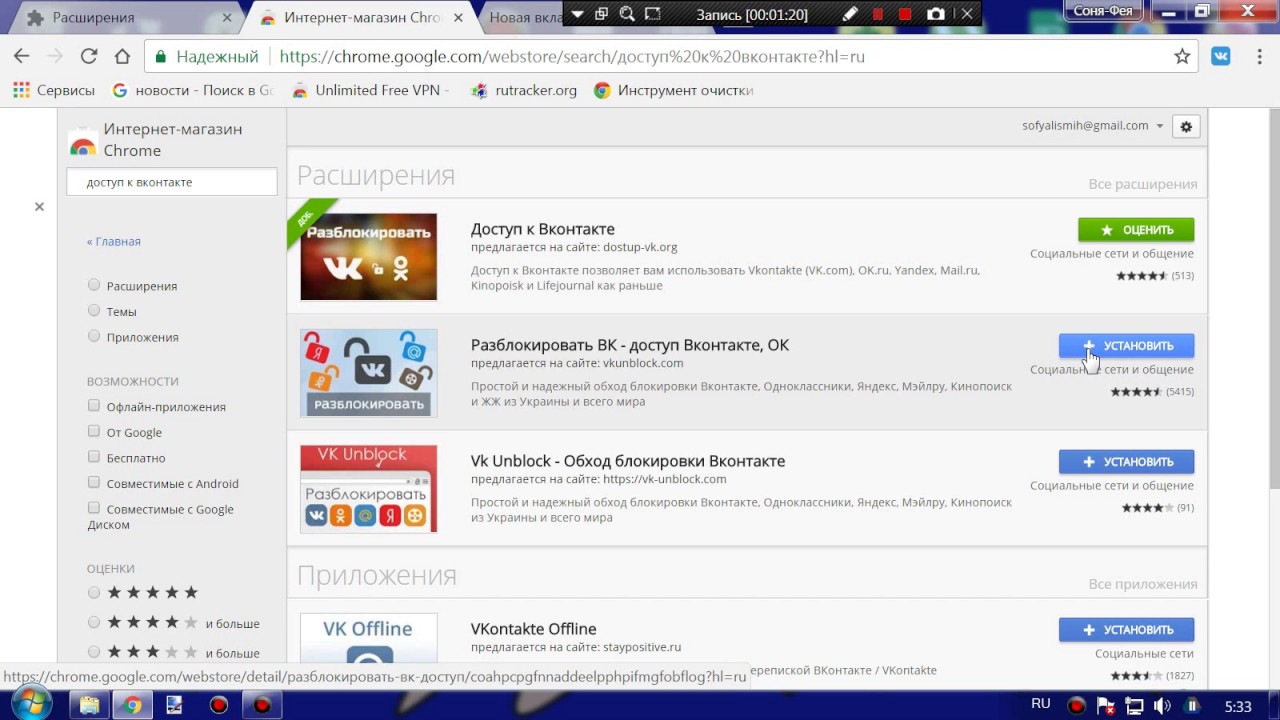The image size is (1280, 720).
Task: Open the 'VKontakte Offline' title
Action: tap(534, 629)
